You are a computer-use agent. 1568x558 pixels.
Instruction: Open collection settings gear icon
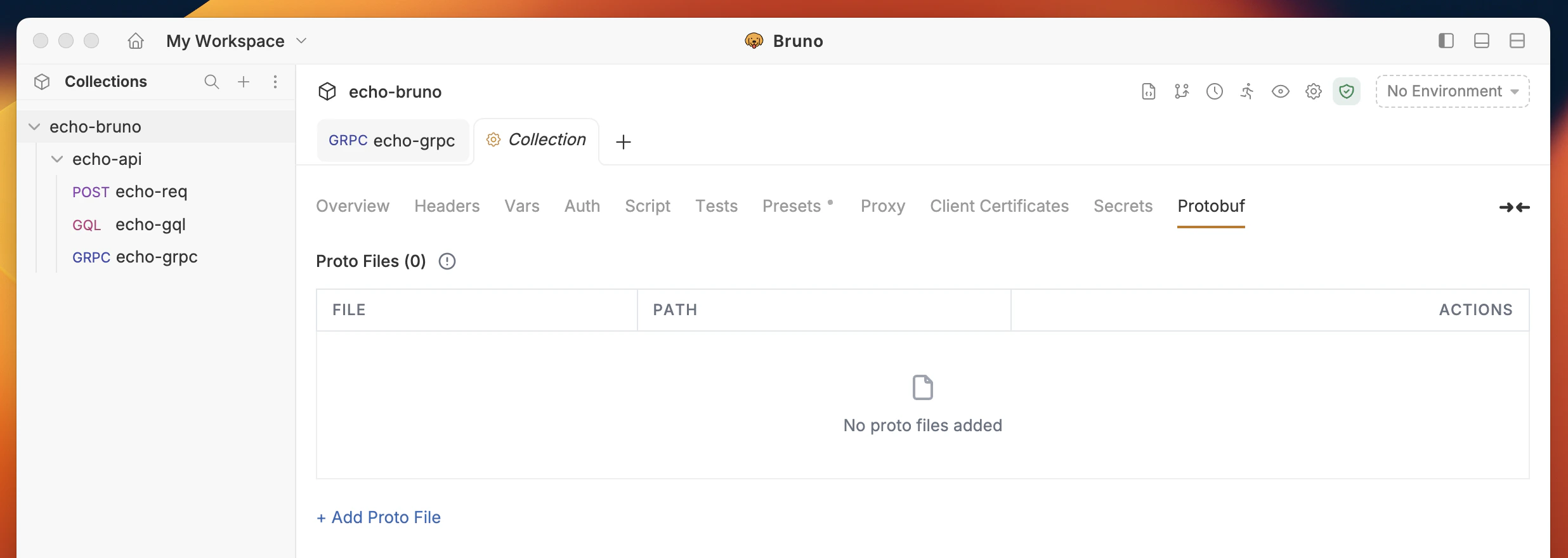coord(1314,91)
